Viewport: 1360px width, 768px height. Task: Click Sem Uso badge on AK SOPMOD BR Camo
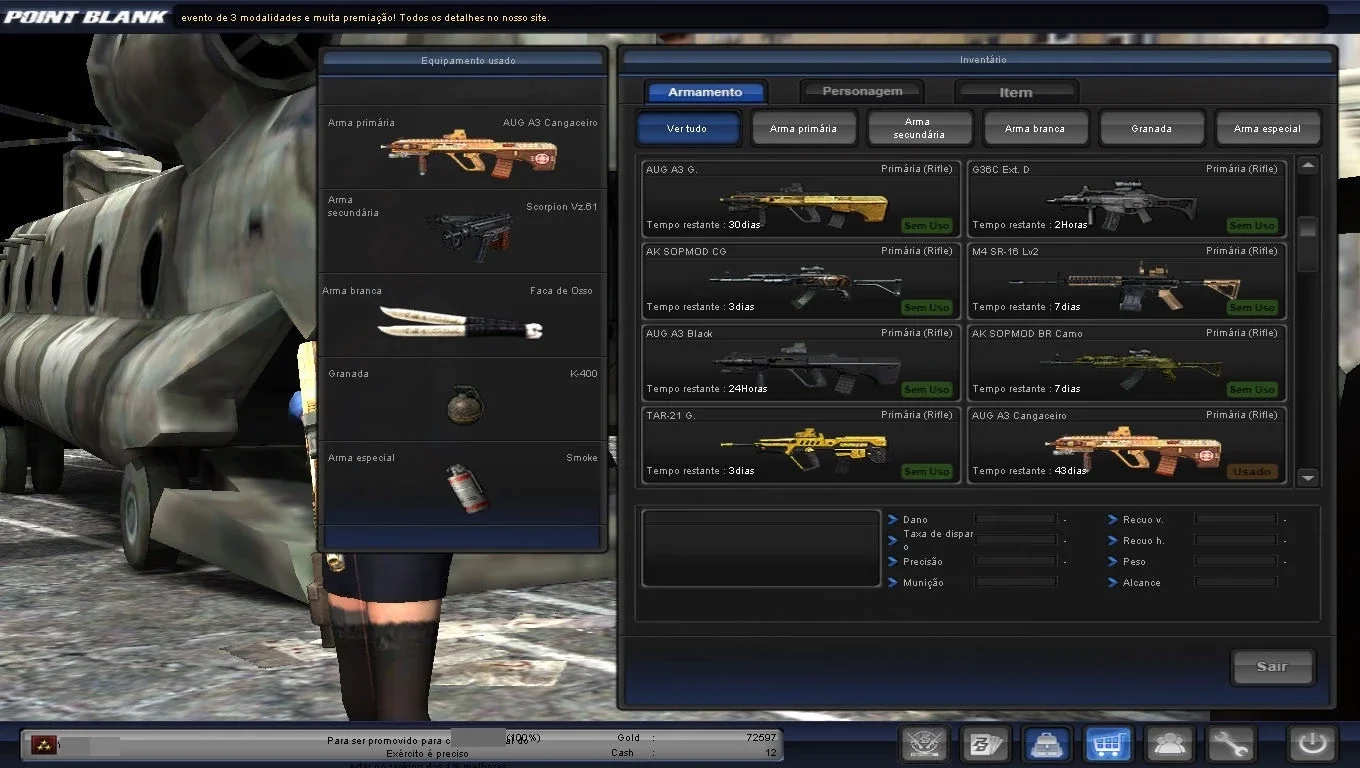pos(1252,390)
